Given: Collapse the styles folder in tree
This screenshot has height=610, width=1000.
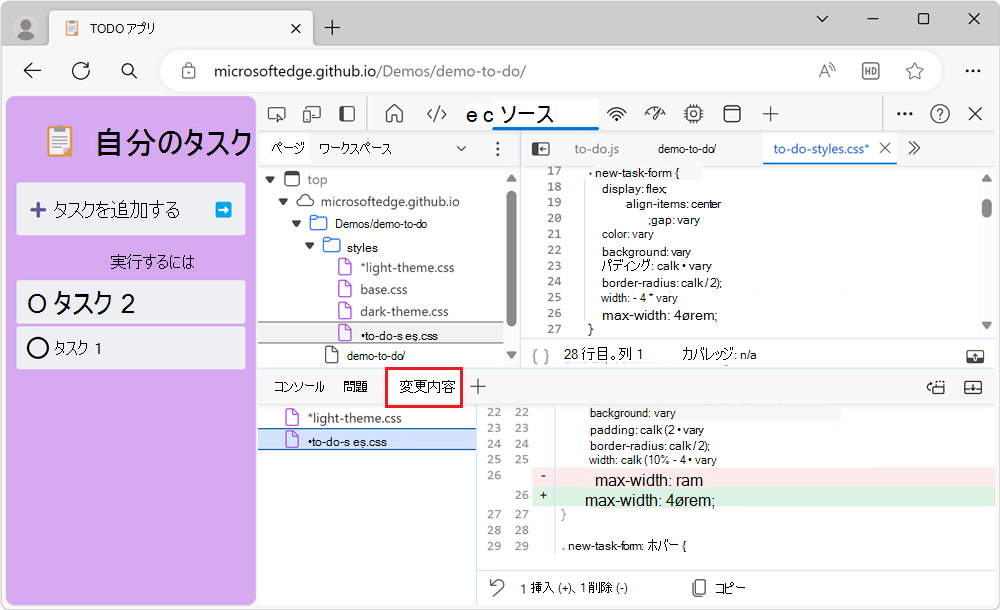Looking at the screenshot, I should (x=309, y=246).
